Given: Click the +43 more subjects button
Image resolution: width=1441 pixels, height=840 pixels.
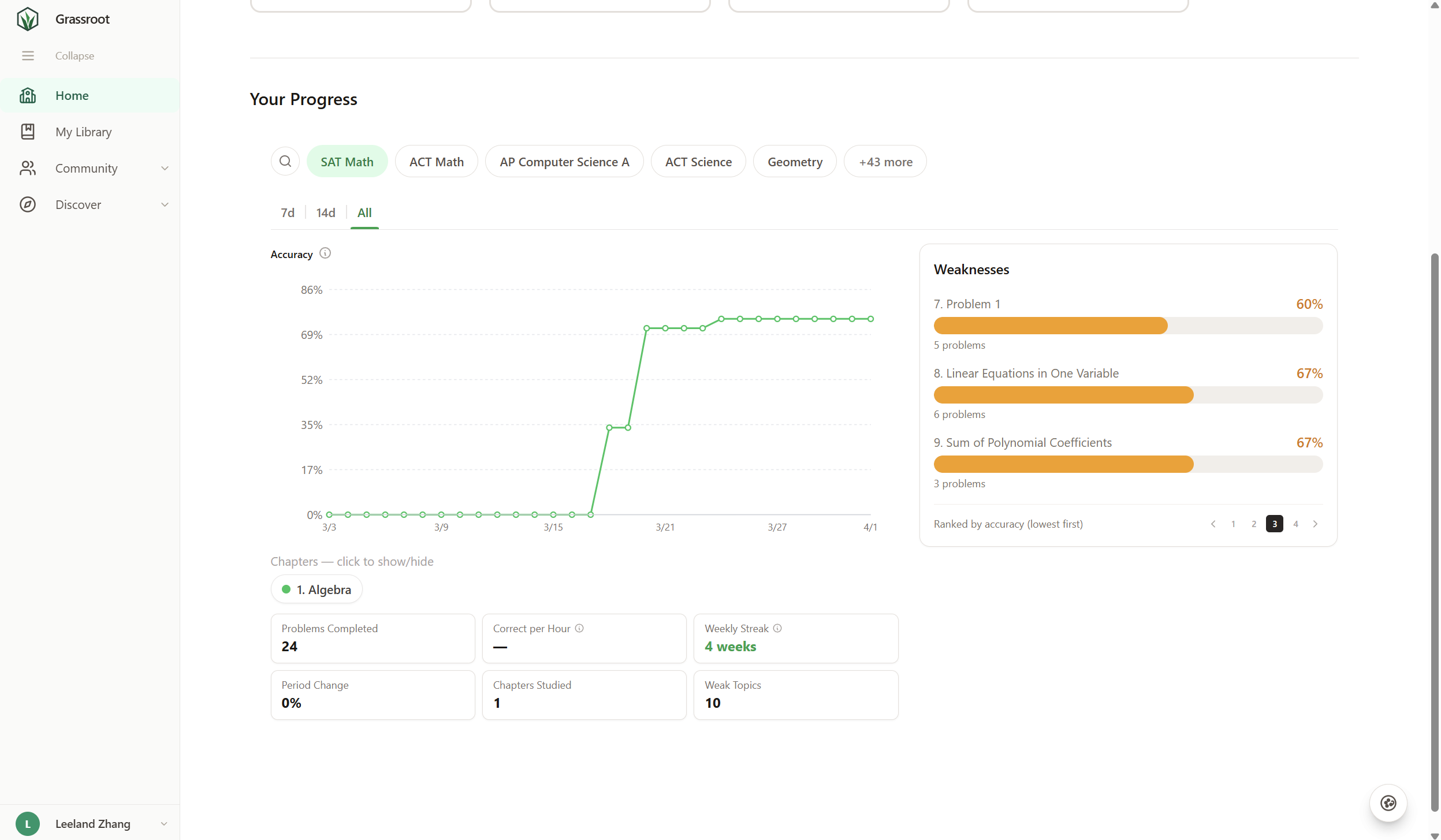Looking at the screenshot, I should 885,162.
